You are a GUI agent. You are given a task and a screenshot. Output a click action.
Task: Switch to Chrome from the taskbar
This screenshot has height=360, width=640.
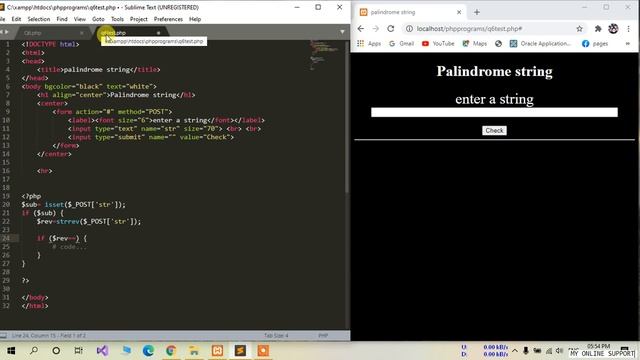point(171,351)
